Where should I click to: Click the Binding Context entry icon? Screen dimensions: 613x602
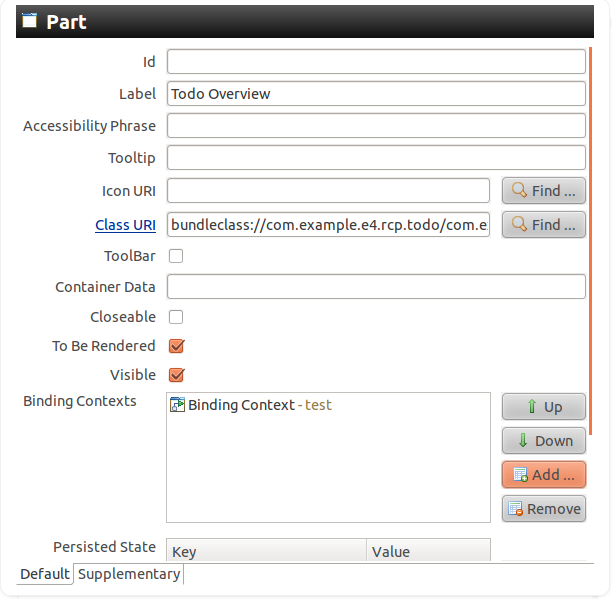pyautogui.click(x=177, y=405)
